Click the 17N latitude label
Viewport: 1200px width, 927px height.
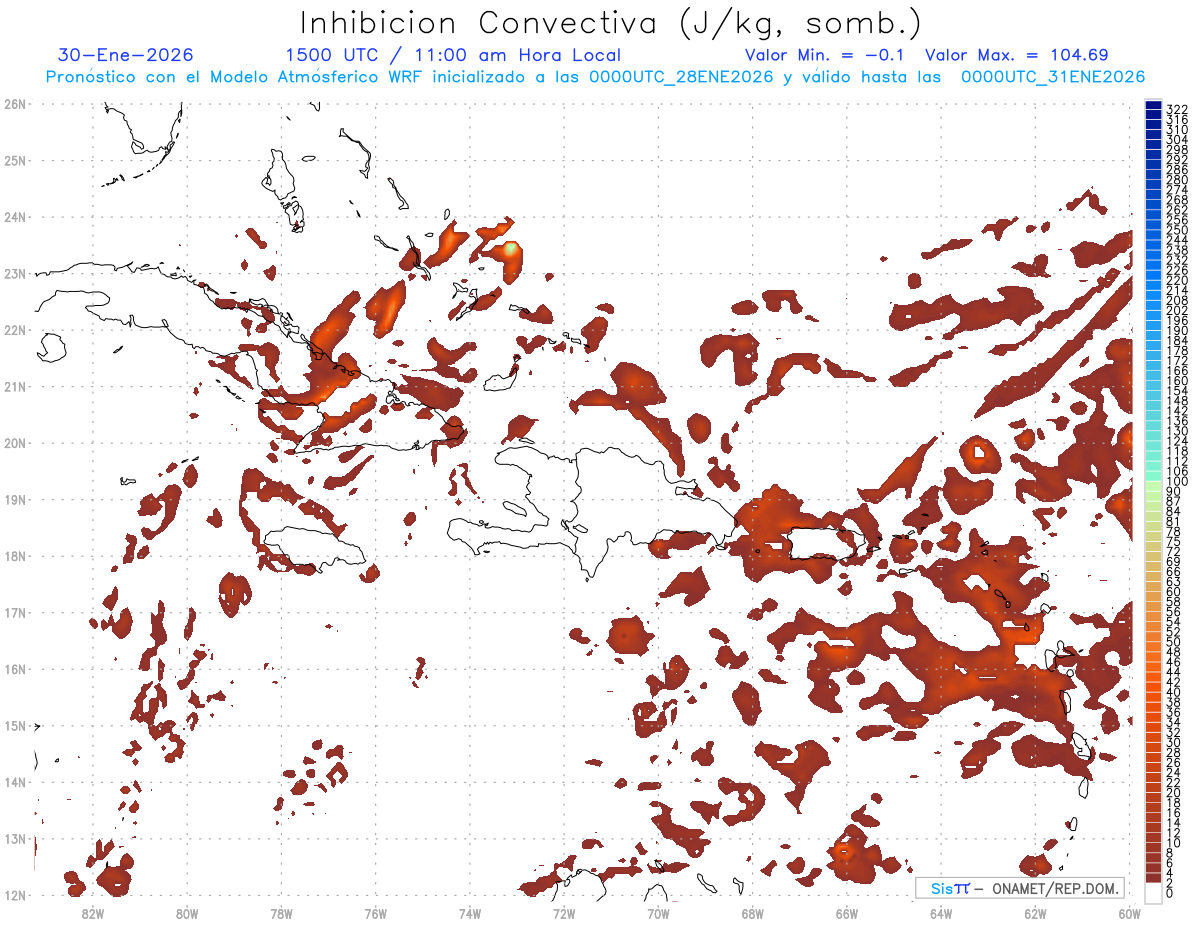tap(14, 612)
